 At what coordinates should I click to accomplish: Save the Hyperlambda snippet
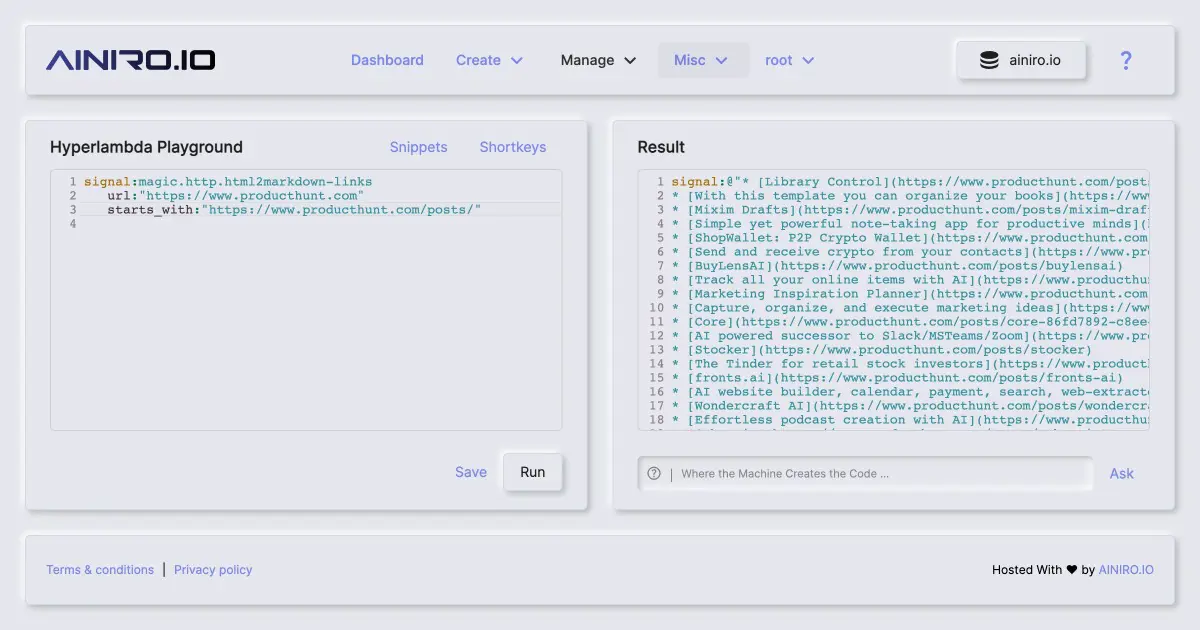[x=471, y=472]
